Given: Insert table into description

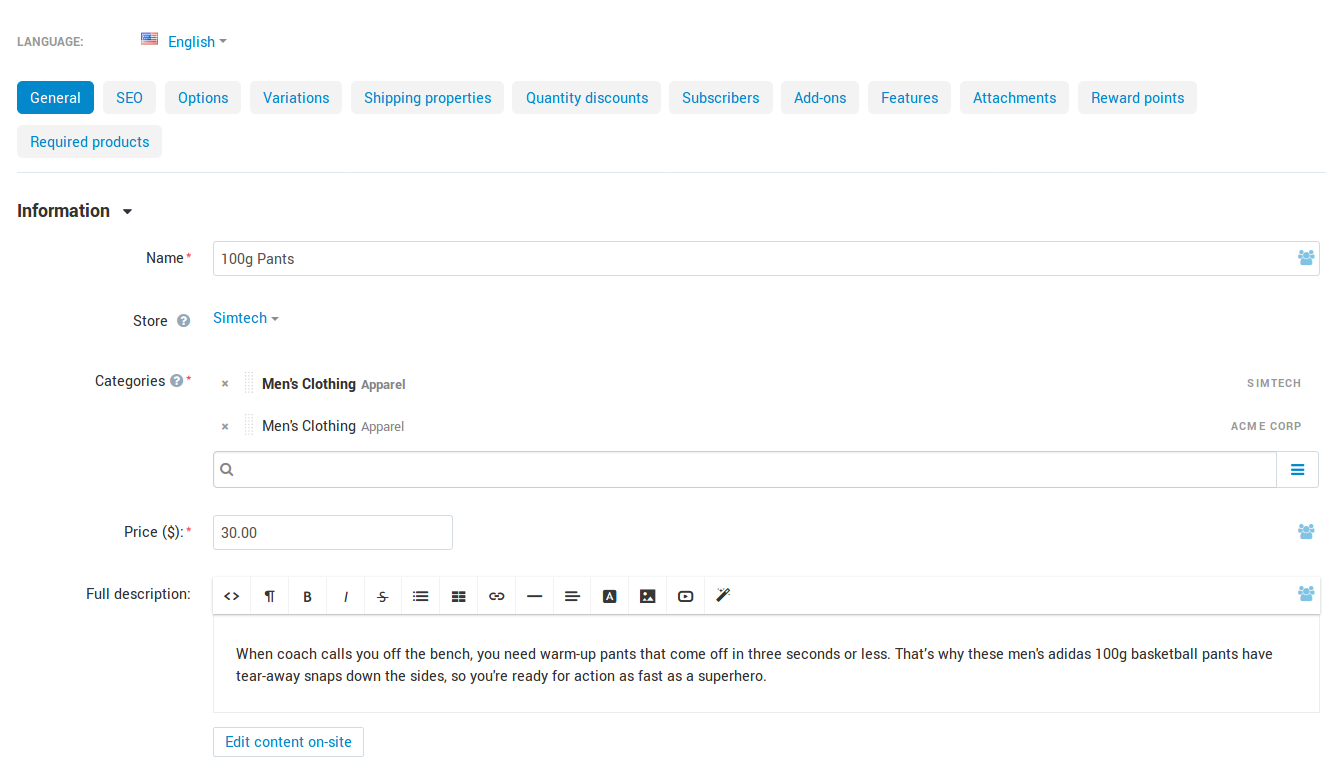Looking at the screenshot, I should click(x=459, y=596).
